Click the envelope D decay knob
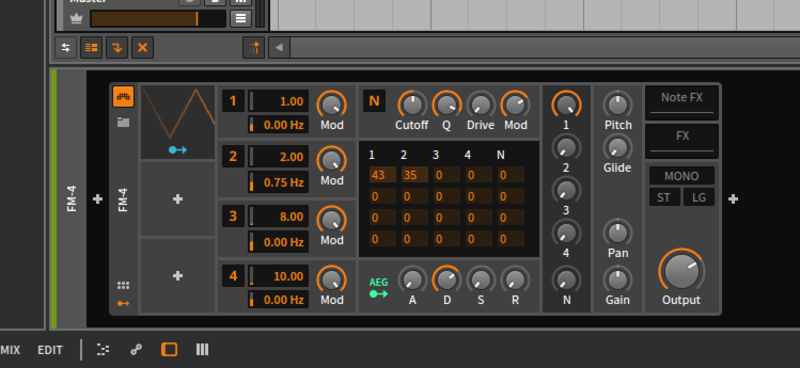Image resolution: width=800 pixels, height=368 pixels. [446, 279]
